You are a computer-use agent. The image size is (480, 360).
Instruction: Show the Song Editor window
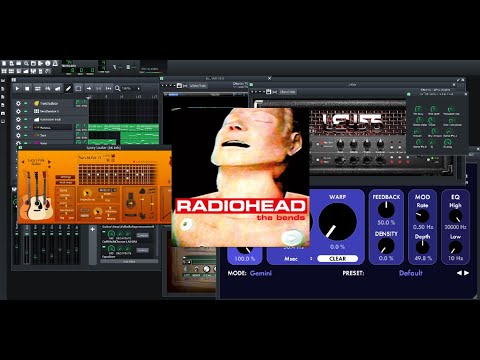coord(4,71)
